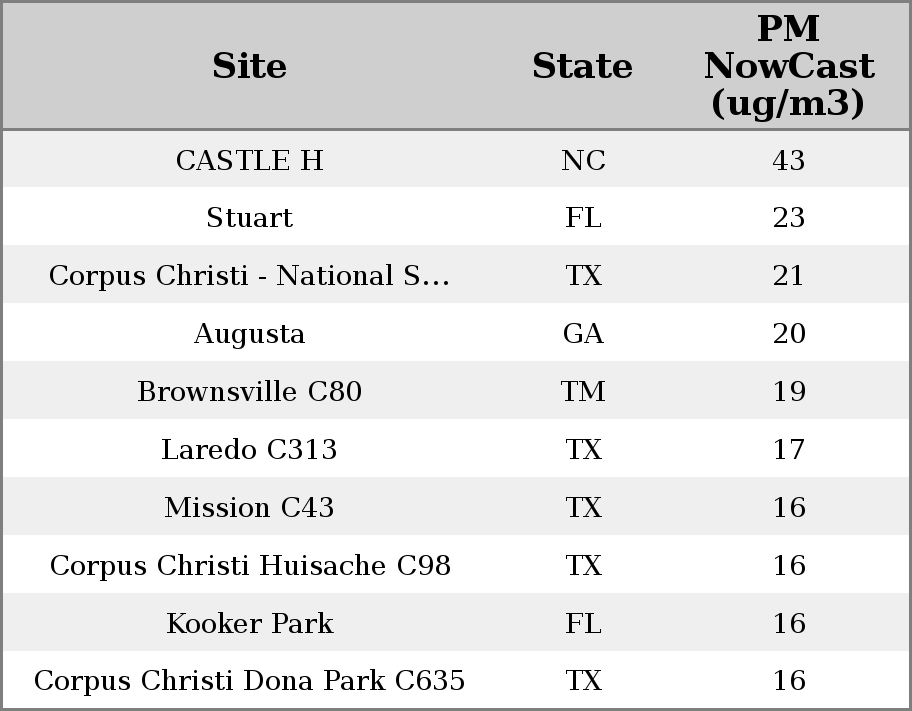Select the Laredo C313 row
The image size is (912, 711).
(x=249, y=450)
